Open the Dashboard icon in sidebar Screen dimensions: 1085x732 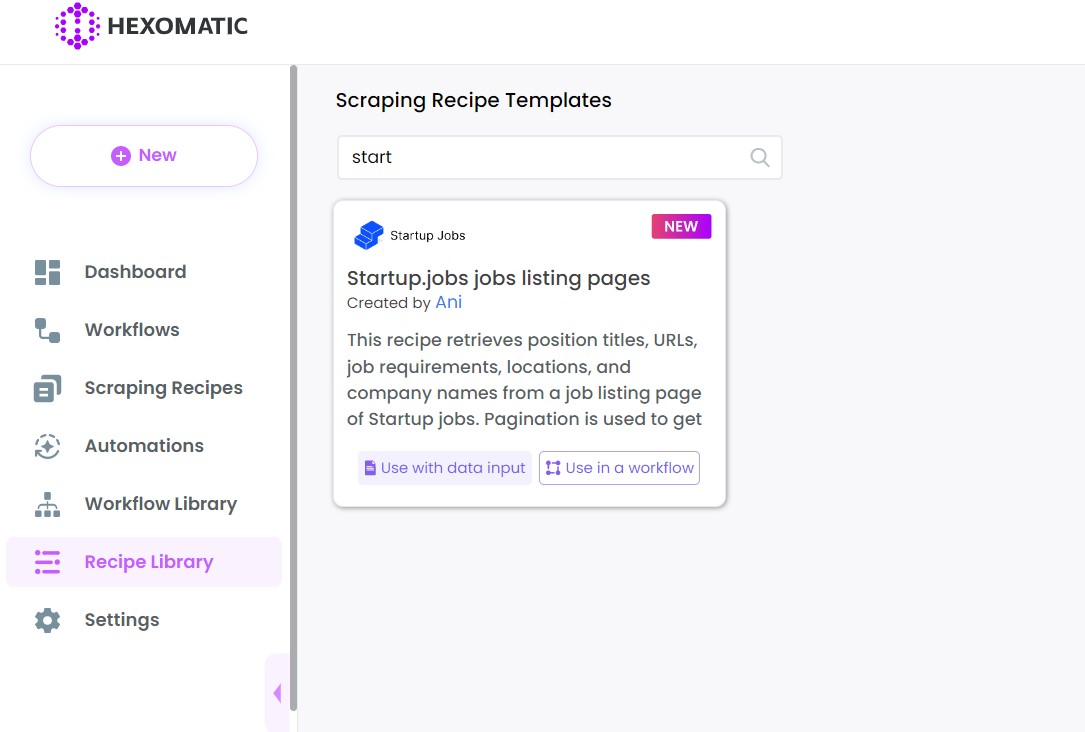pyautogui.click(x=47, y=271)
